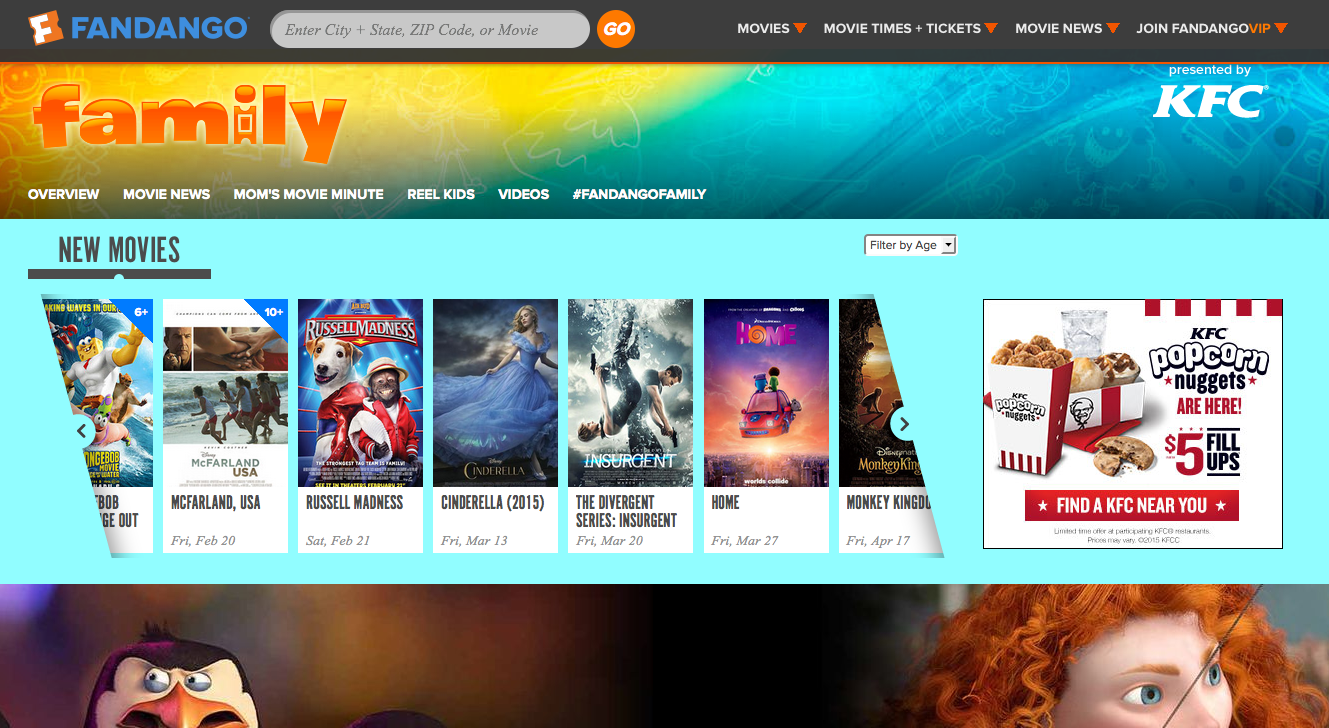Screen dimensions: 1329x728
Task: Open the Movie News family tab
Action: [166, 194]
